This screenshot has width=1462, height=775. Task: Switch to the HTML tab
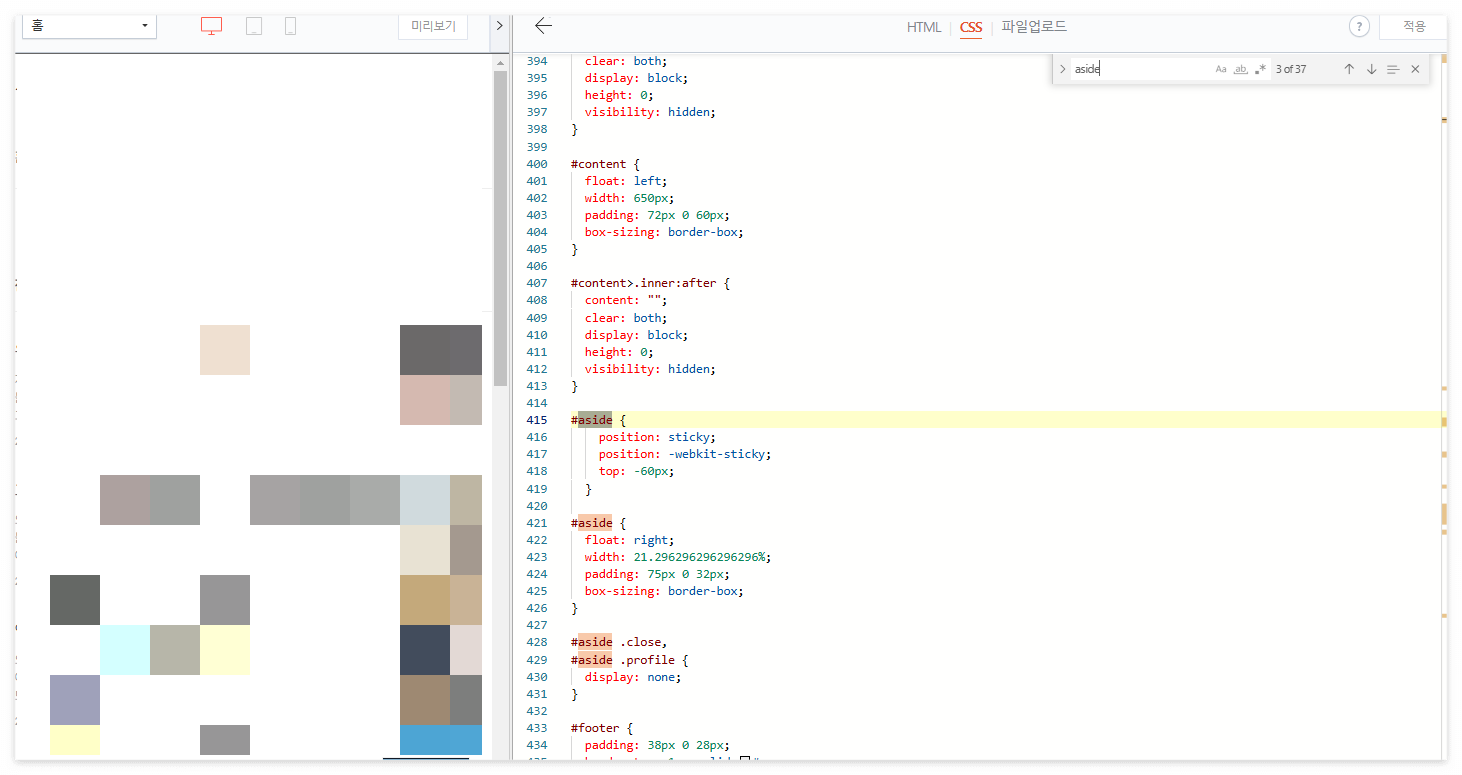pos(924,27)
